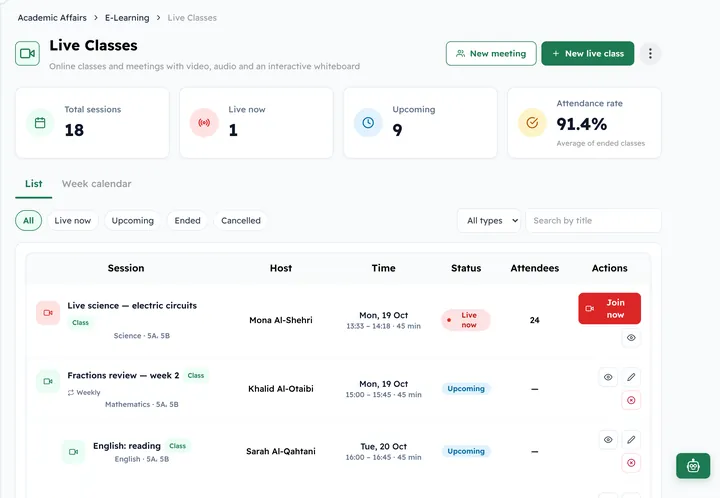Go to Academic Affairs breadcrumb
The width and height of the screenshot is (720, 498).
click(x=52, y=18)
